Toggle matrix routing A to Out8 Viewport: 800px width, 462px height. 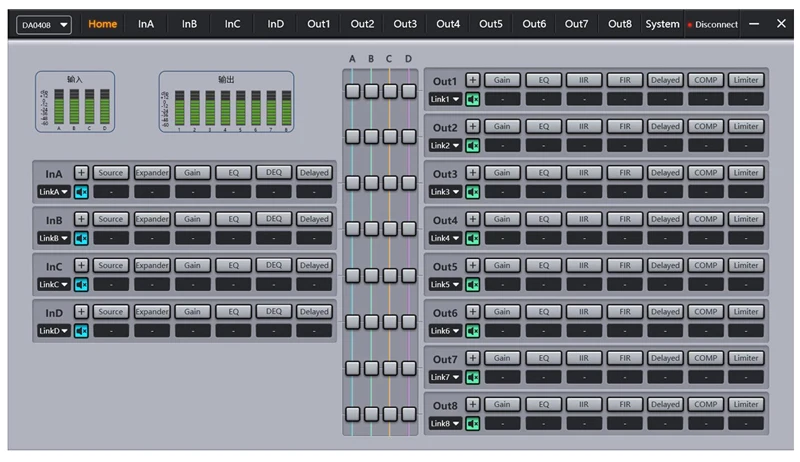coord(353,414)
